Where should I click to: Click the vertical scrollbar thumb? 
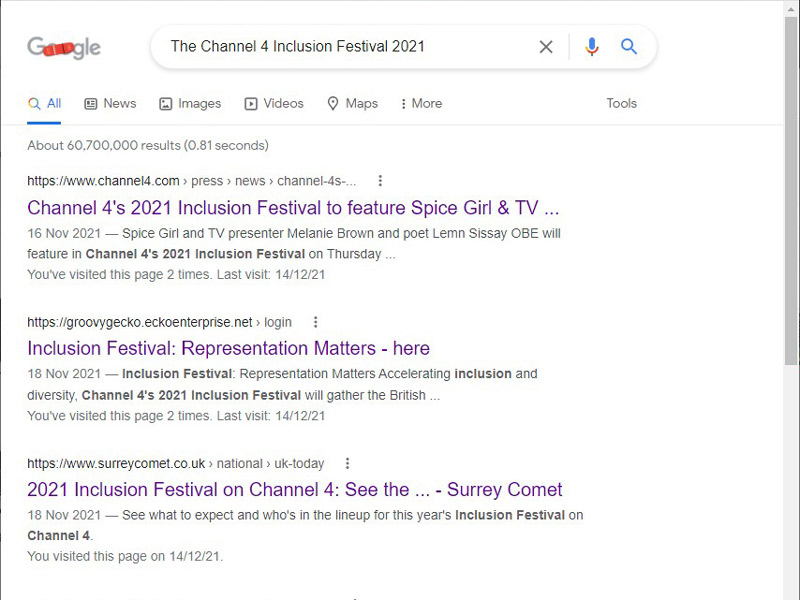click(791, 189)
